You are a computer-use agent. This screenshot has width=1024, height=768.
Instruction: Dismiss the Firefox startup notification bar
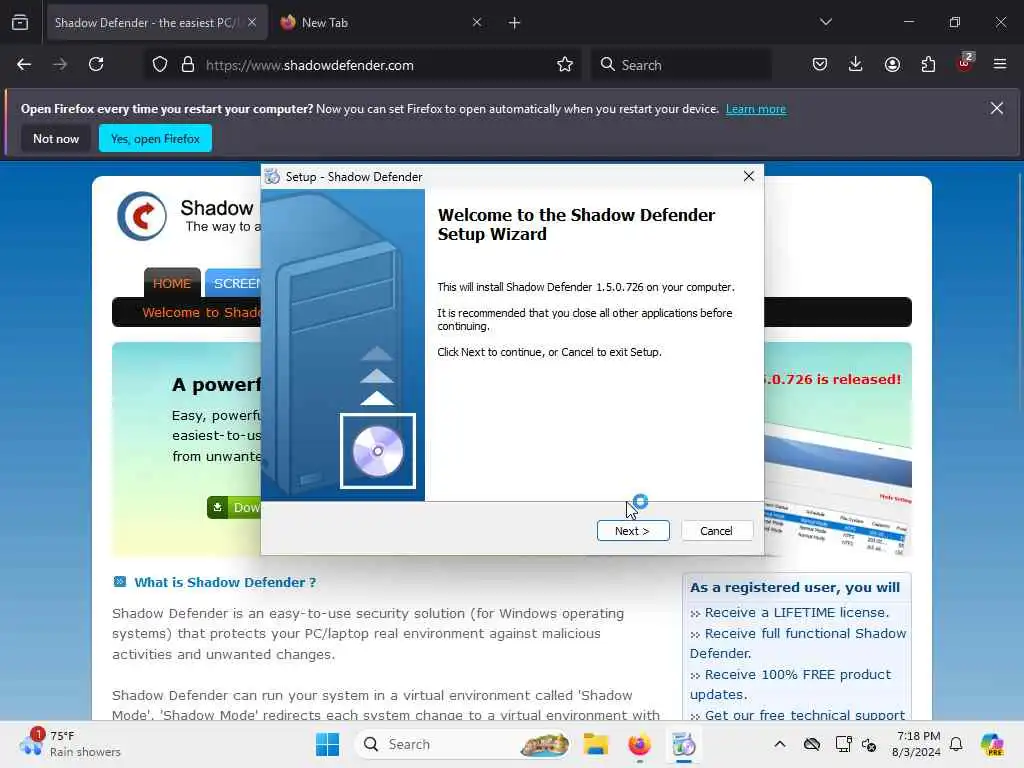click(996, 108)
